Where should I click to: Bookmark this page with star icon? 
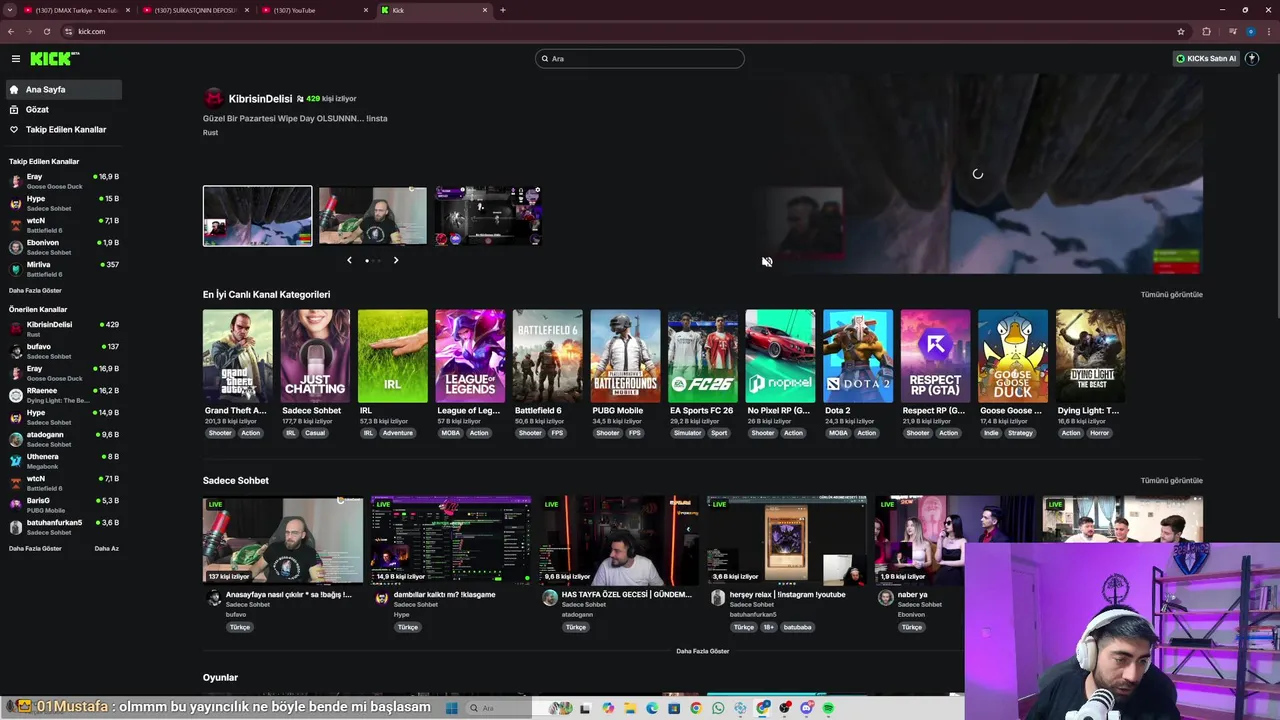tap(1181, 31)
